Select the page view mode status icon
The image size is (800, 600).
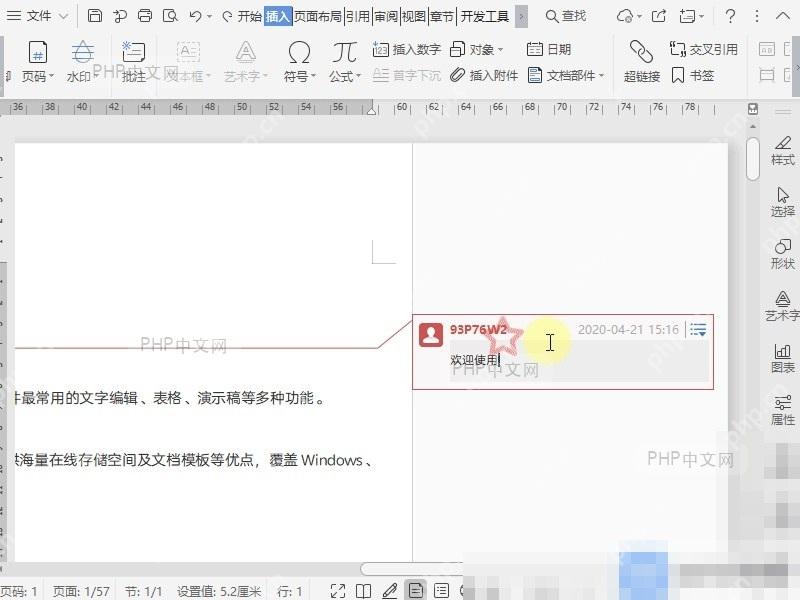pyautogui.click(x=416, y=591)
